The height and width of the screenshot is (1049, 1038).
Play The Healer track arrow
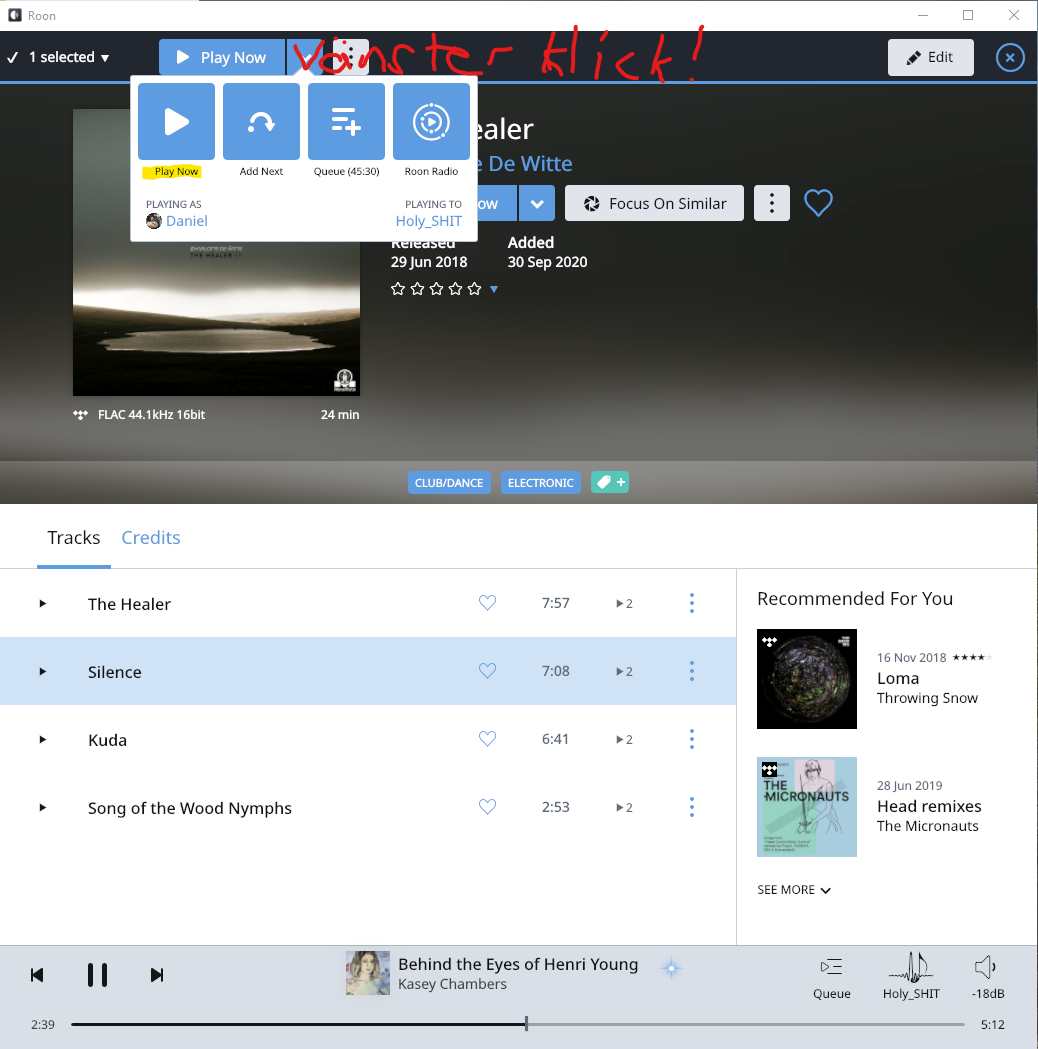(43, 603)
